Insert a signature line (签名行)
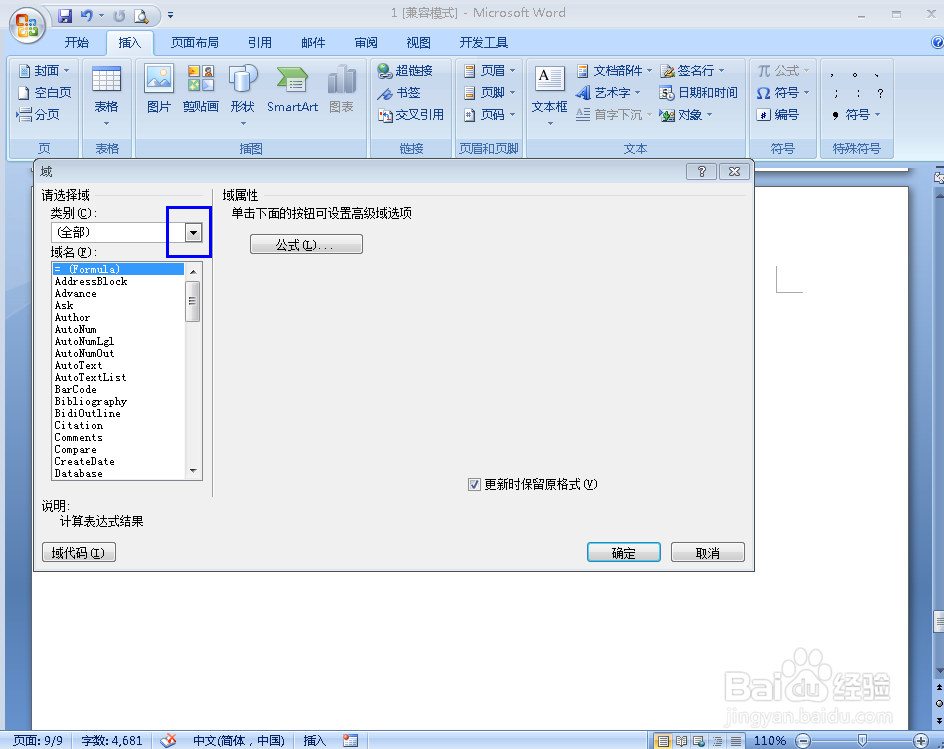944x749 pixels. click(692, 70)
